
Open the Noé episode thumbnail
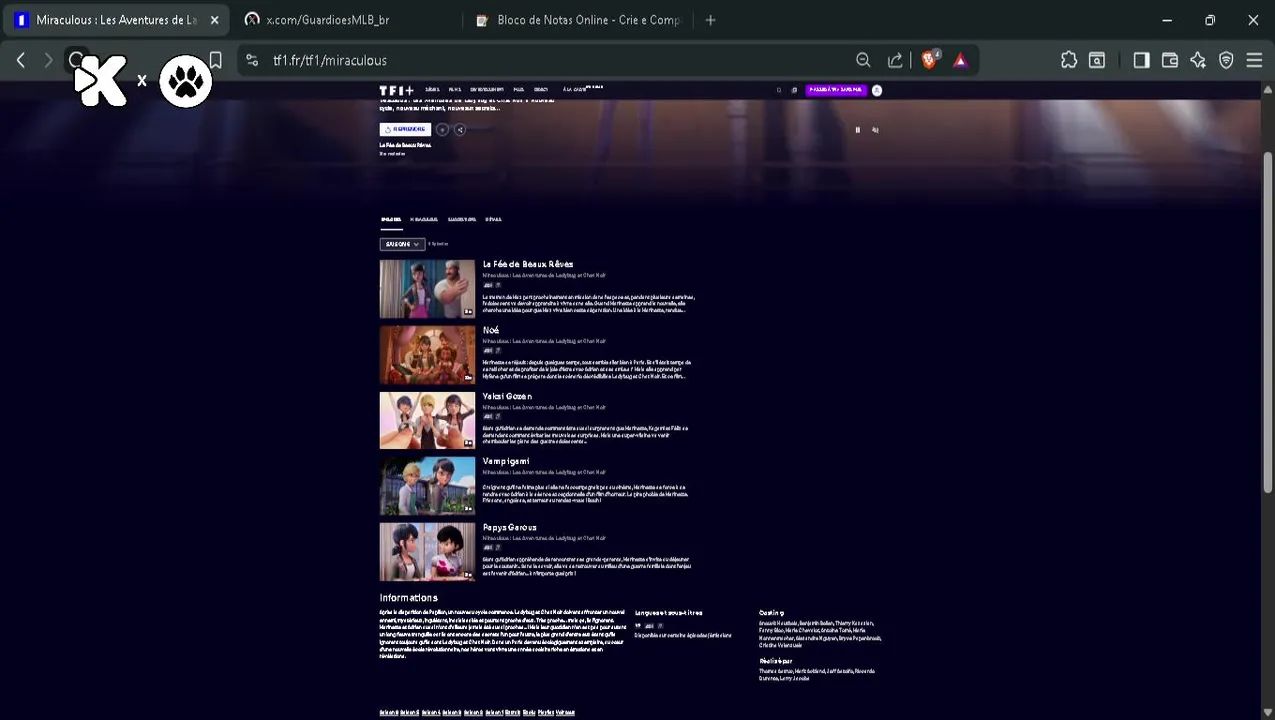pyautogui.click(x=427, y=354)
